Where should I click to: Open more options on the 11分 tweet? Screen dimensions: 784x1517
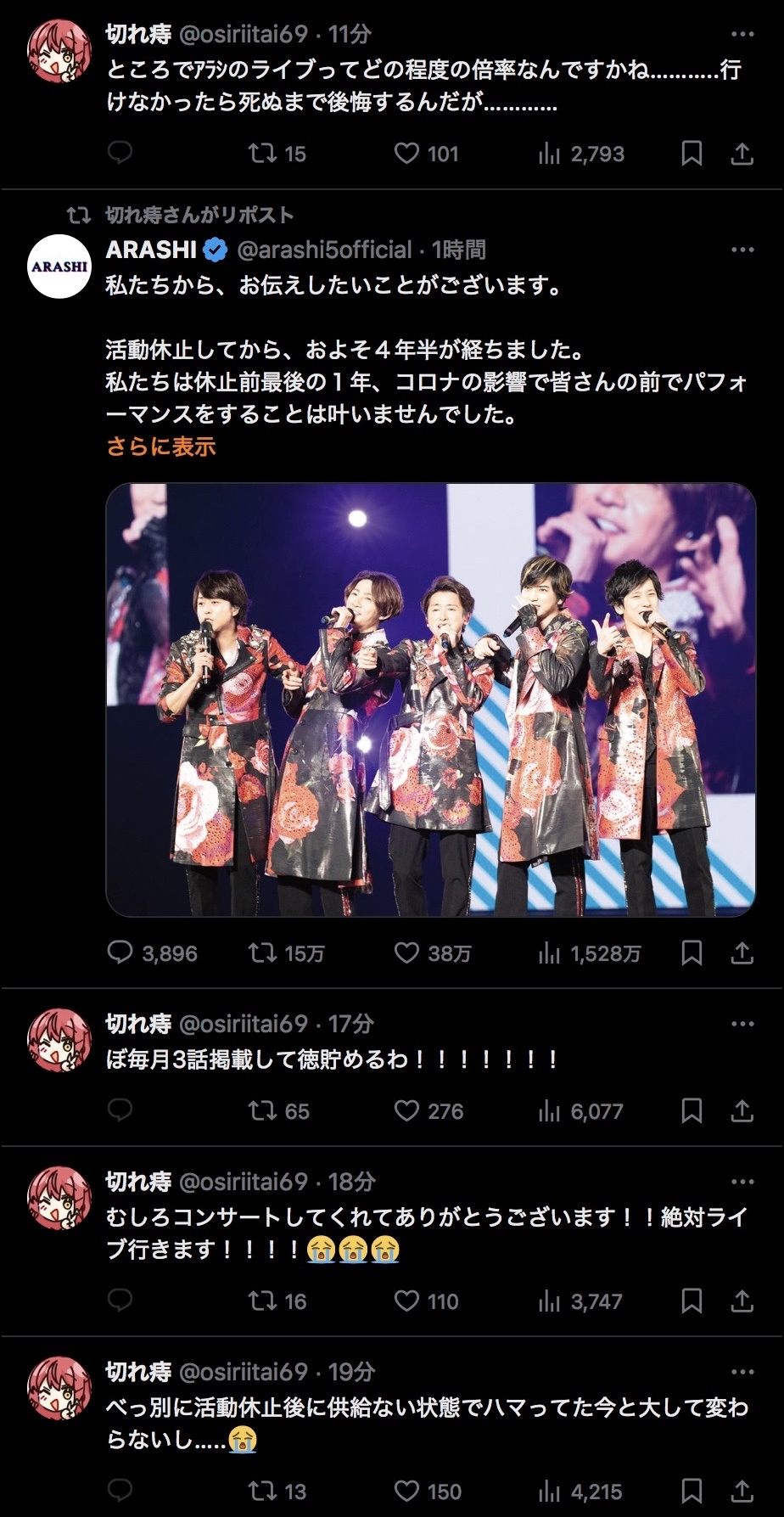pos(742,34)
